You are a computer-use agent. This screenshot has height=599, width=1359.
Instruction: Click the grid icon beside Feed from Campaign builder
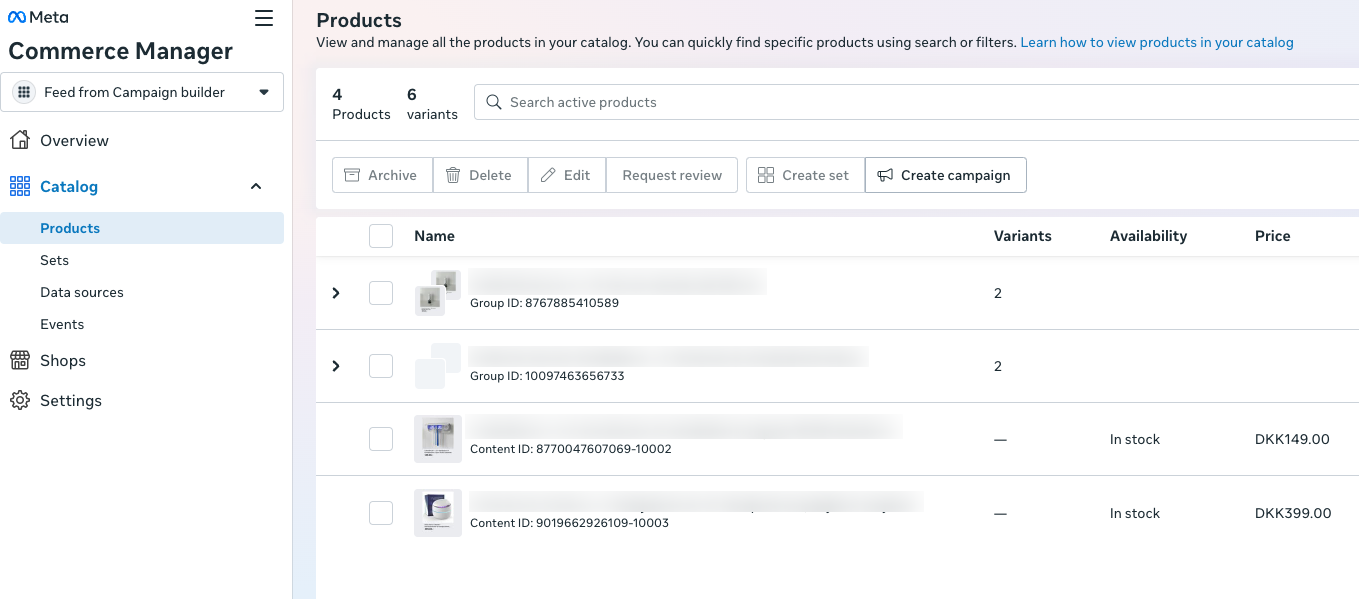(25, 92)
